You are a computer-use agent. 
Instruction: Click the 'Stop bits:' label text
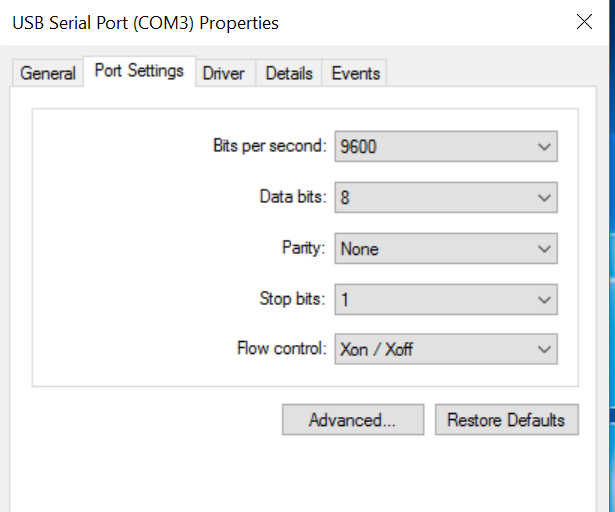(292, 299)
